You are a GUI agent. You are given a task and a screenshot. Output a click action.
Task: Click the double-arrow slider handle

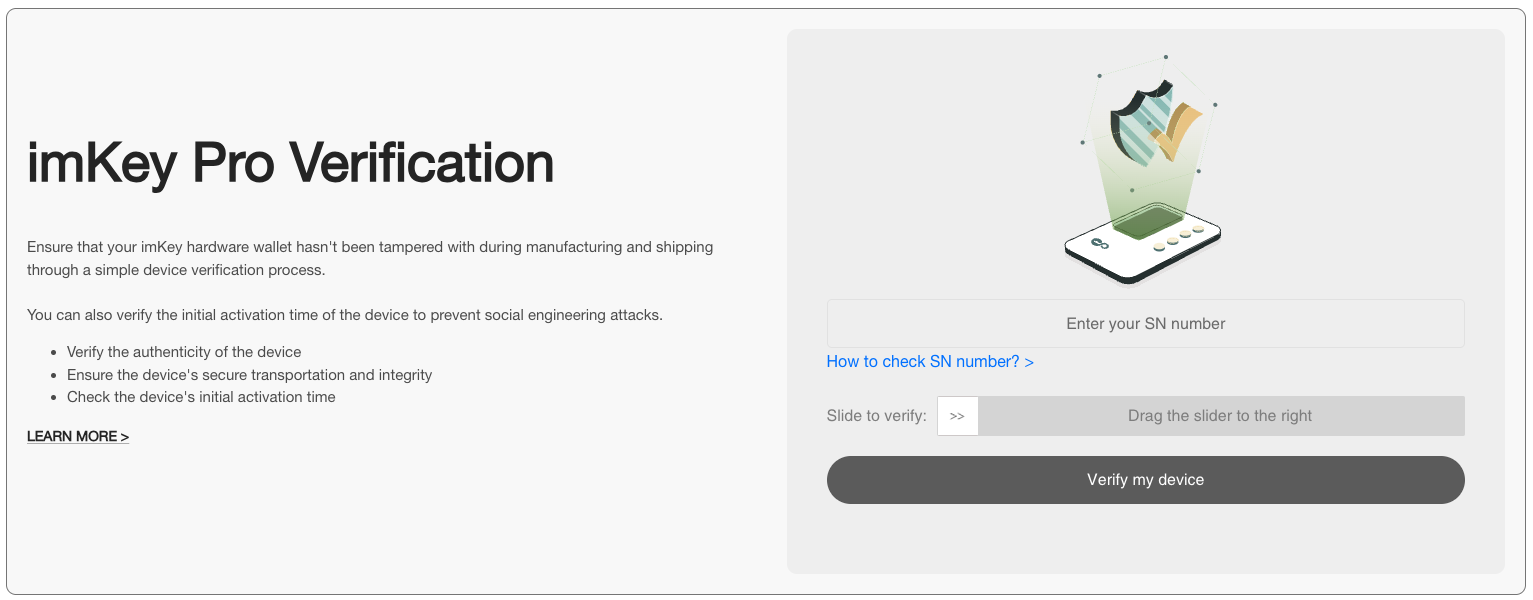tap(957, 416)
